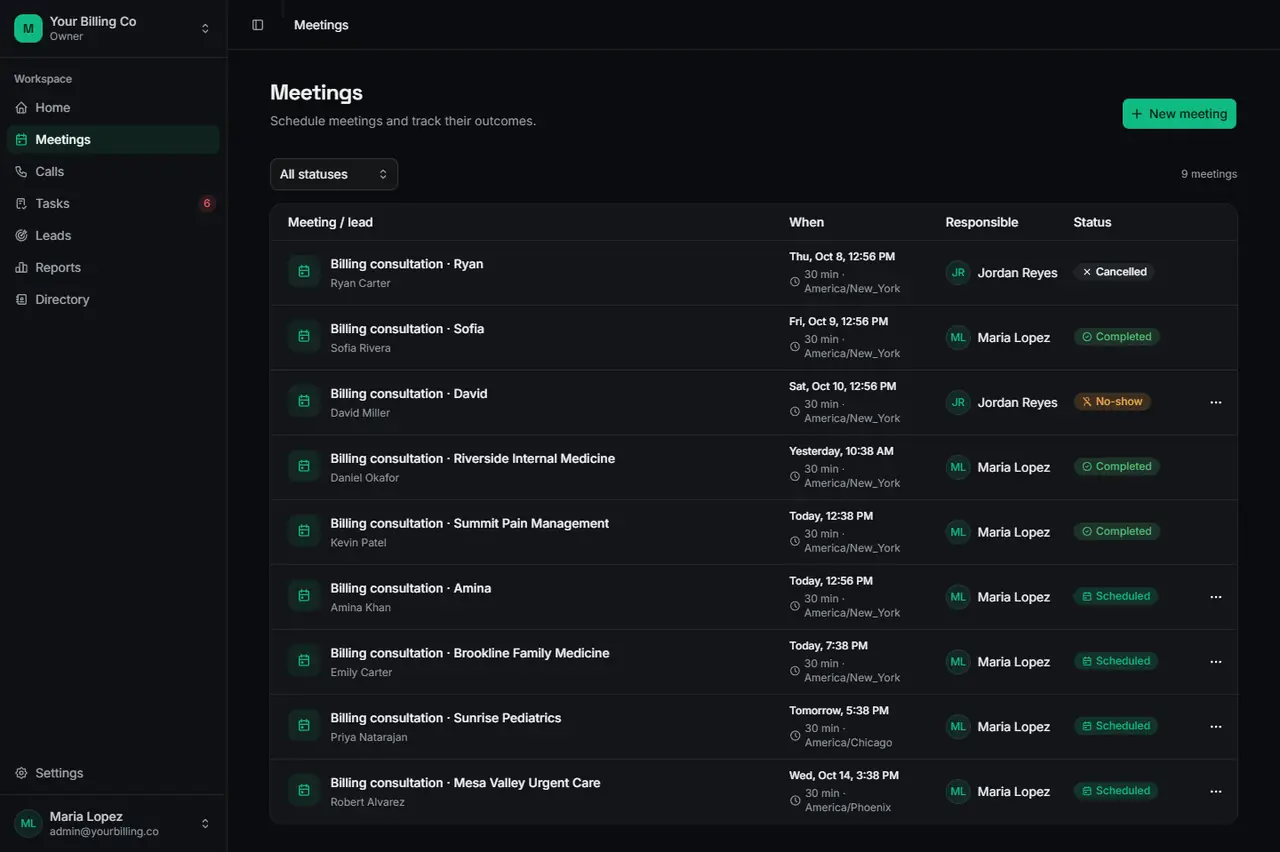Open Settings from the sidebar

point(113,773)
